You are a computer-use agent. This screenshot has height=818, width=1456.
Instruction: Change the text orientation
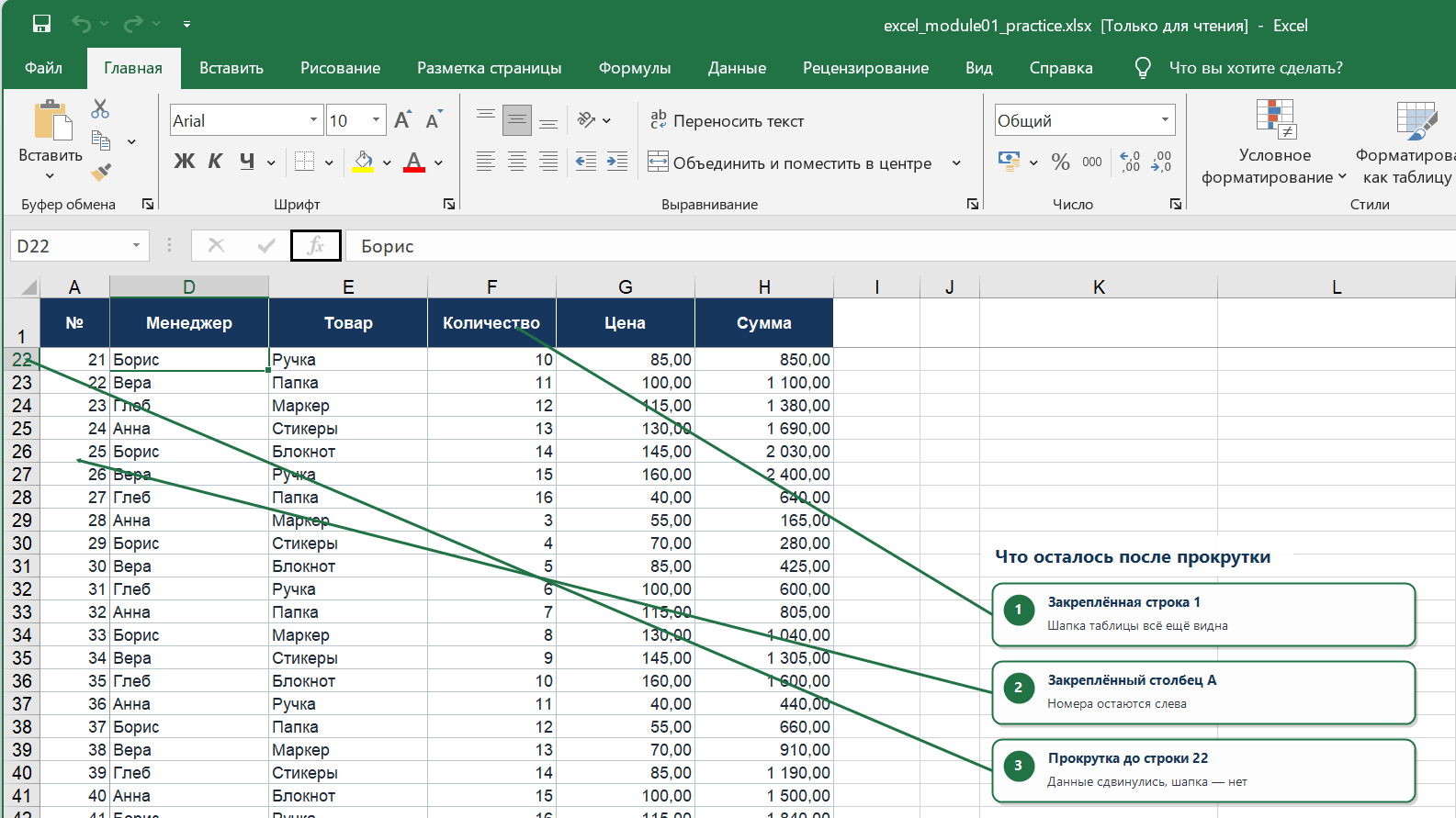coord(587,119)
